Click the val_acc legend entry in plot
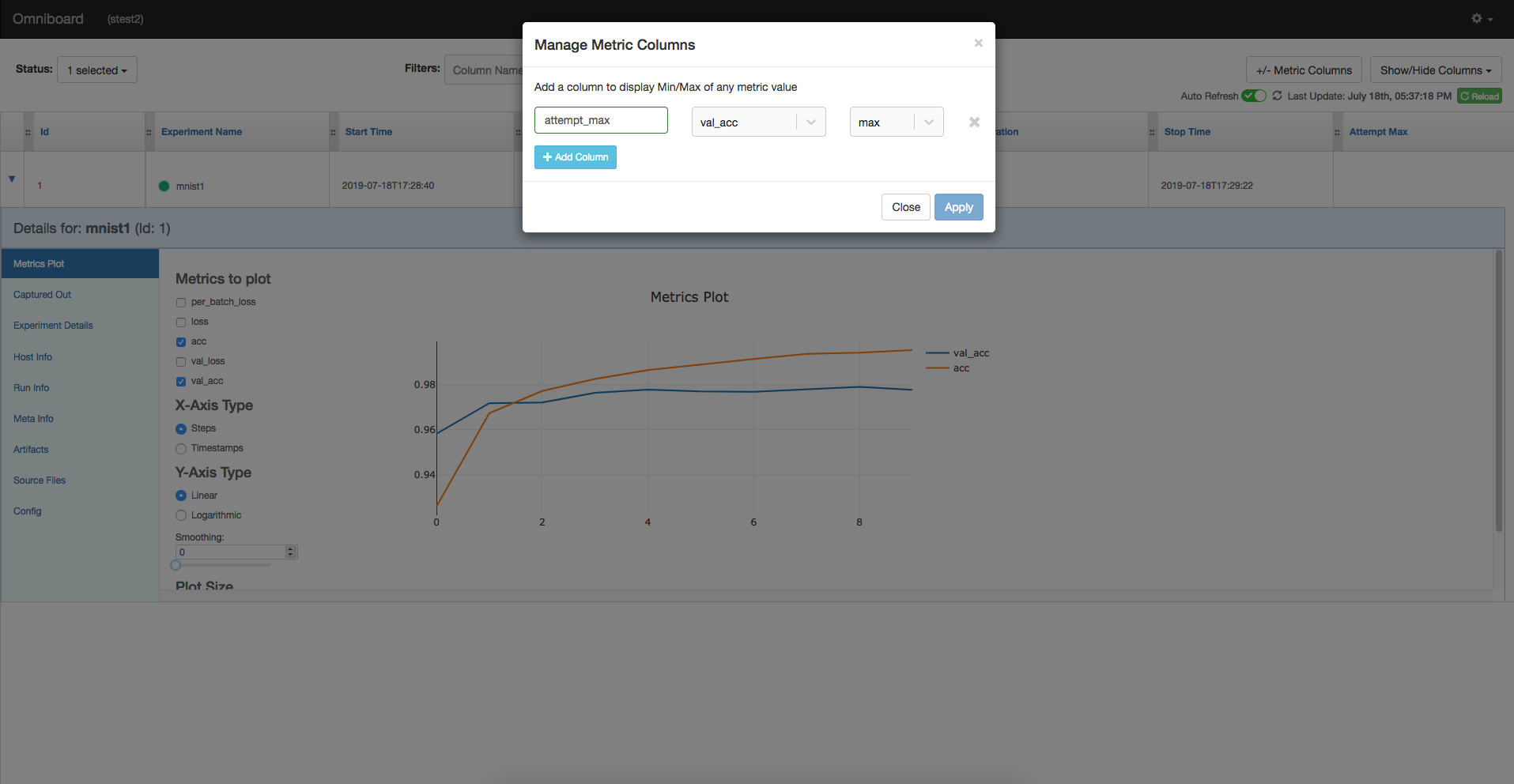The height and width of the screenshot is (784, 1514). (958, 353)
